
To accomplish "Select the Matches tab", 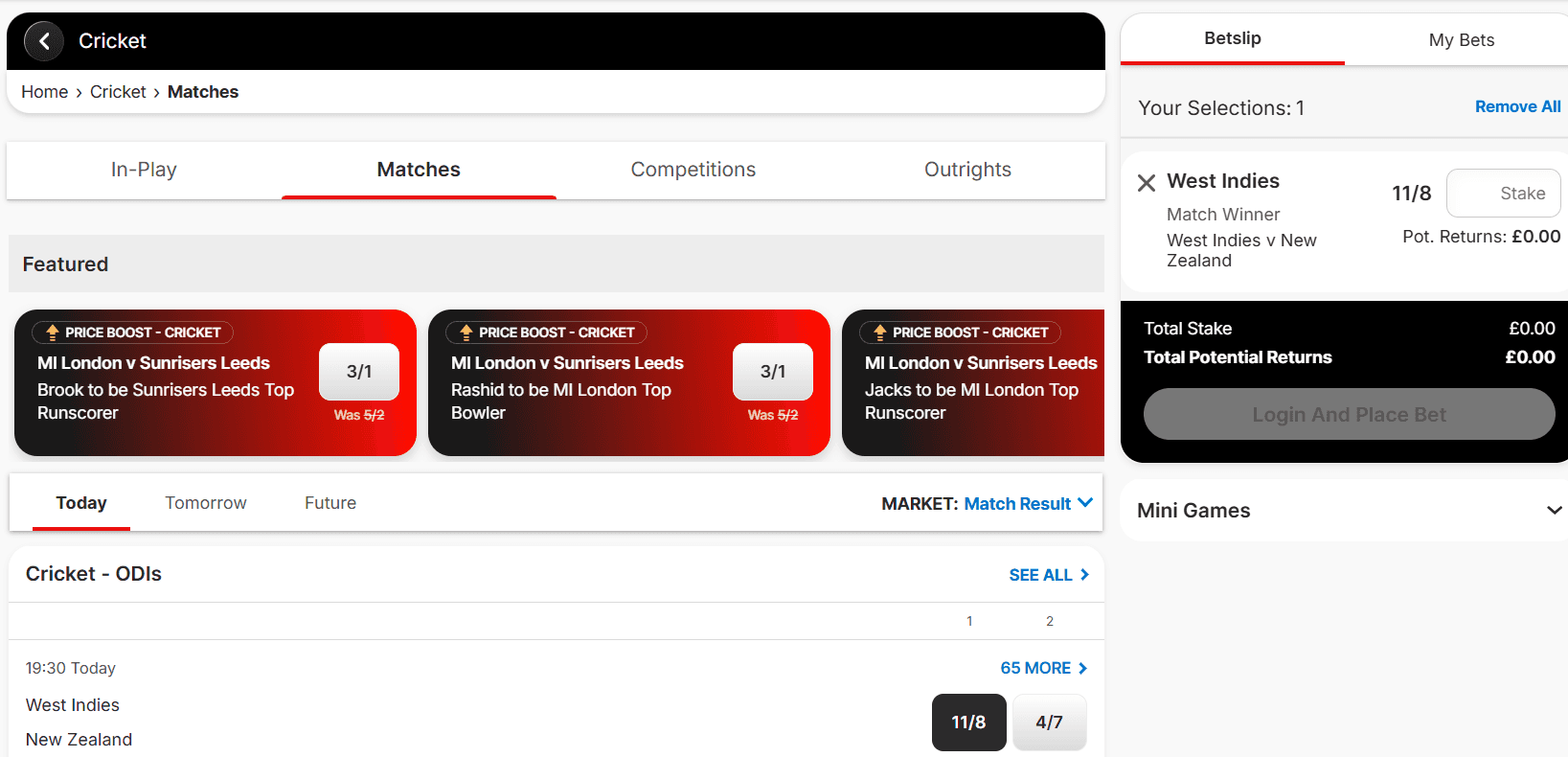I will 419,170.
